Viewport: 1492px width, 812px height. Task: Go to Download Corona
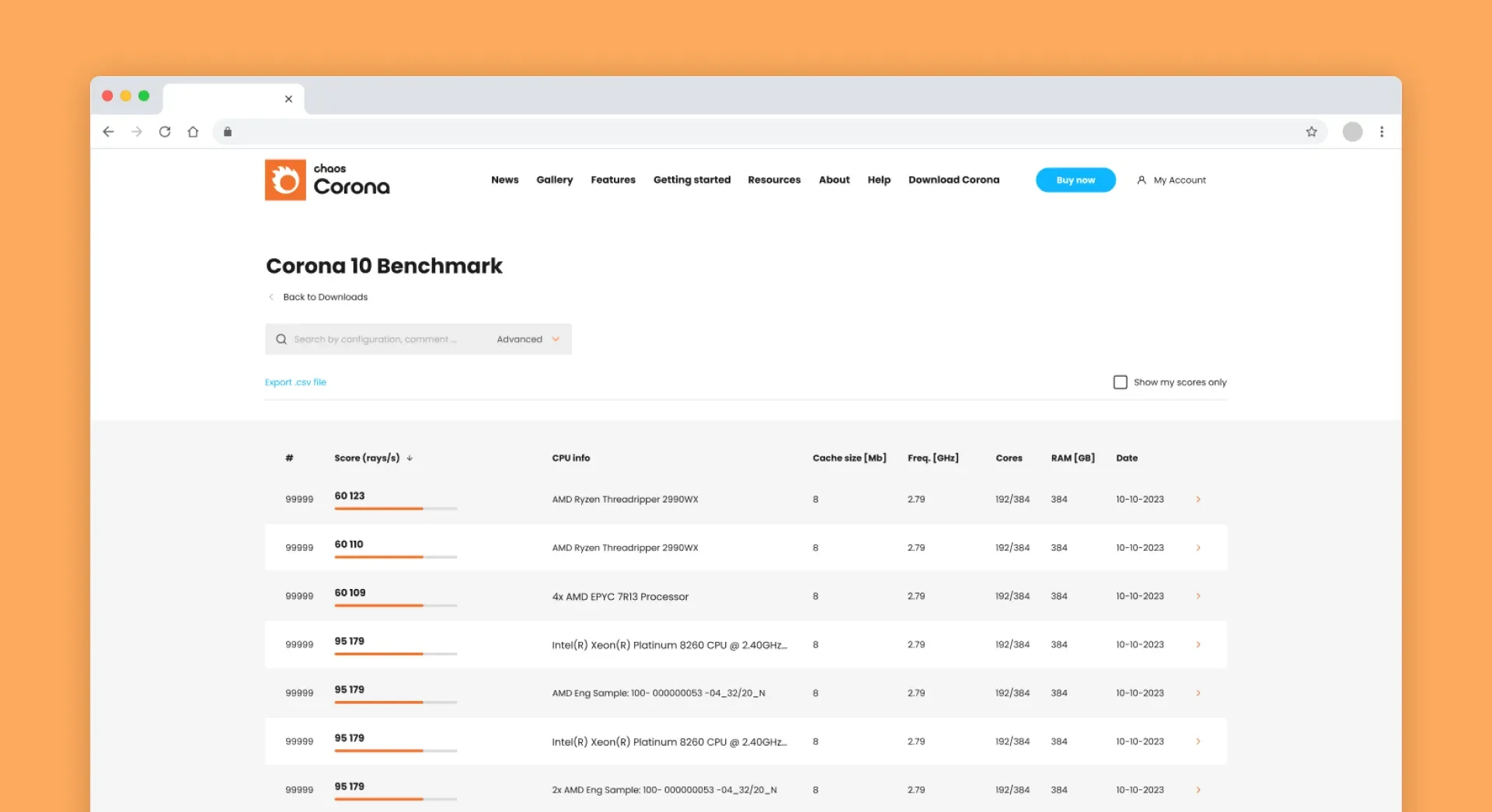(x=954, y=179)
